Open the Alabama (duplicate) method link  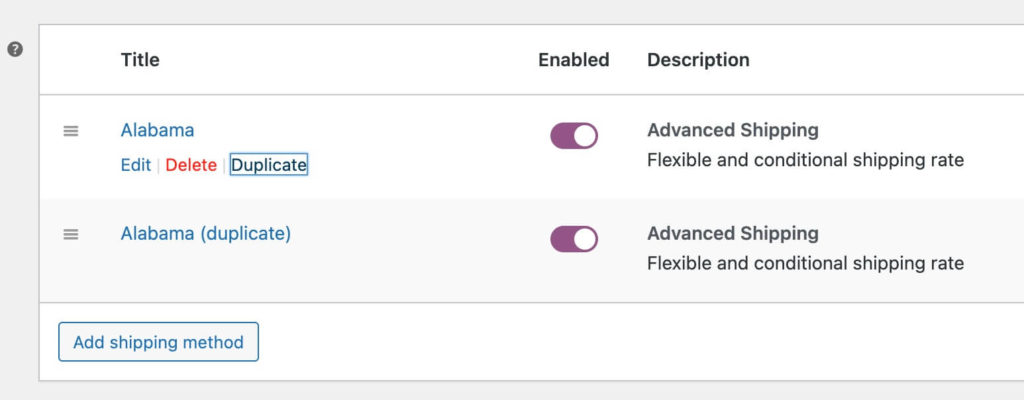tap(206, 233)
